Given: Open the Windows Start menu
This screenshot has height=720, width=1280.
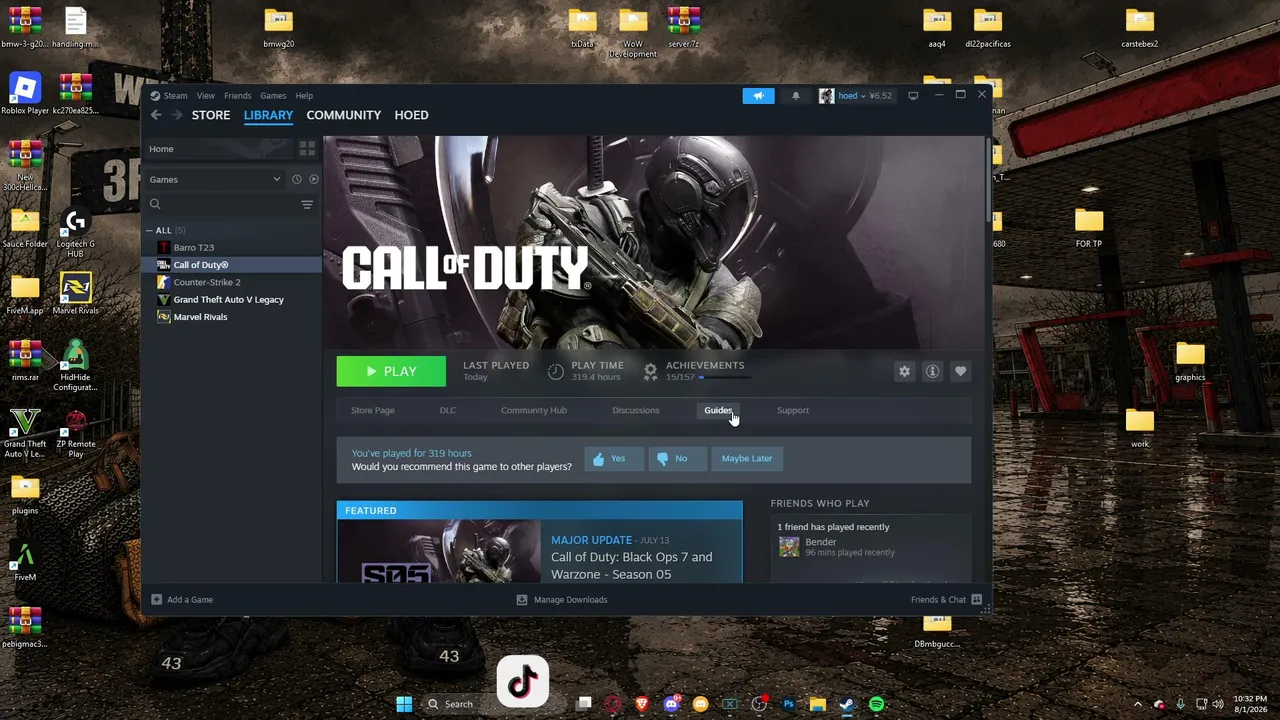Looking at the screenshot, I should (x=404, y=704).
